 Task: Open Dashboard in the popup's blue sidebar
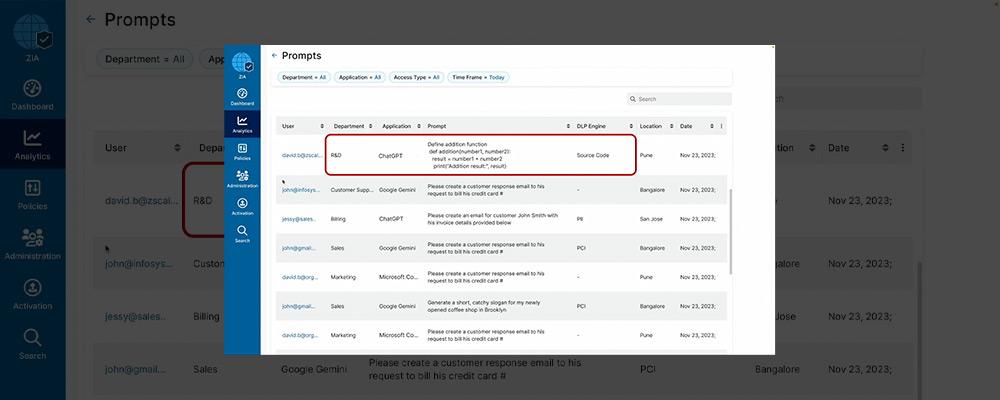[242, 96]
